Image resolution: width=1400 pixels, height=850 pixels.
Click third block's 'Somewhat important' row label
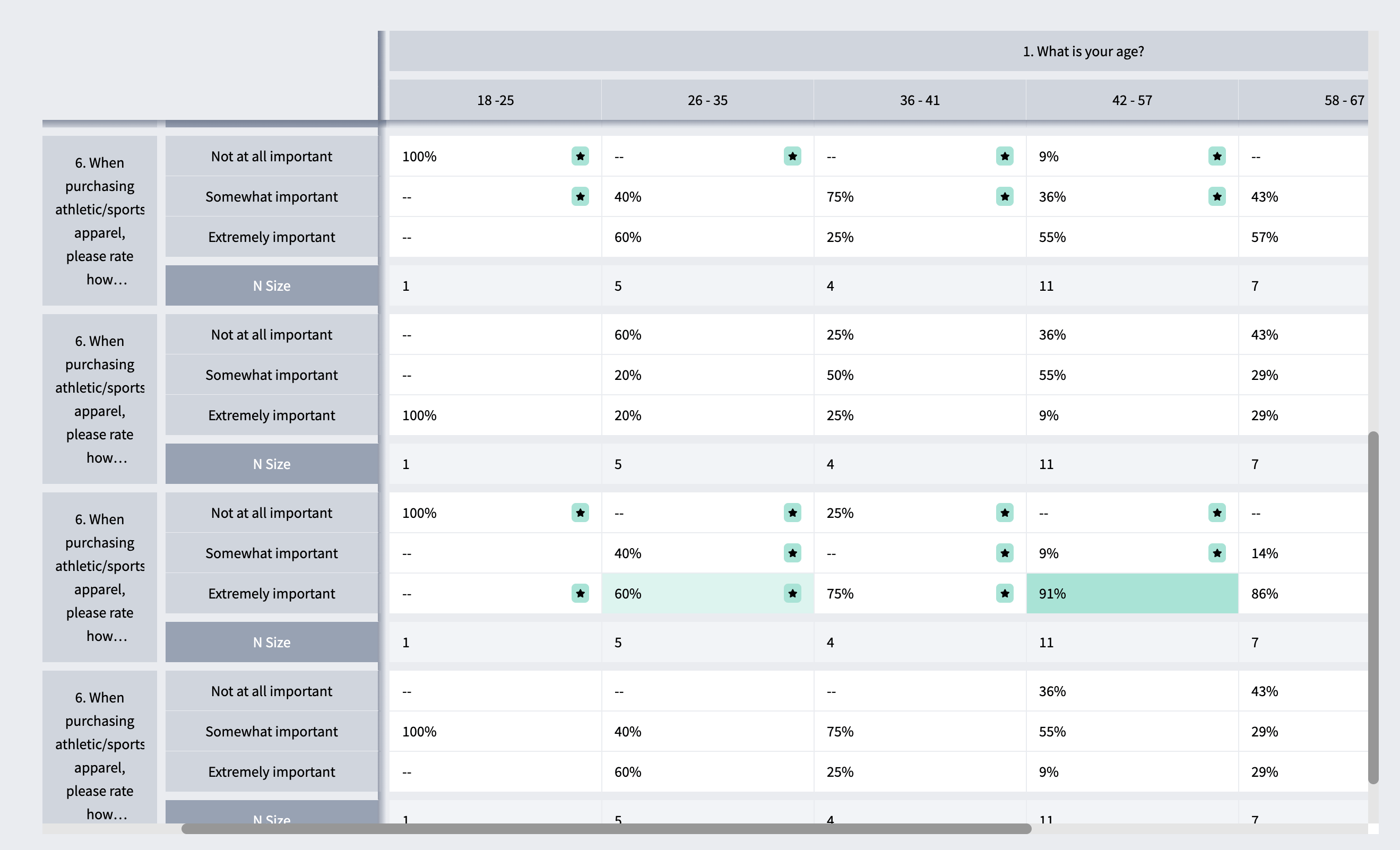(x=272, y=553)
